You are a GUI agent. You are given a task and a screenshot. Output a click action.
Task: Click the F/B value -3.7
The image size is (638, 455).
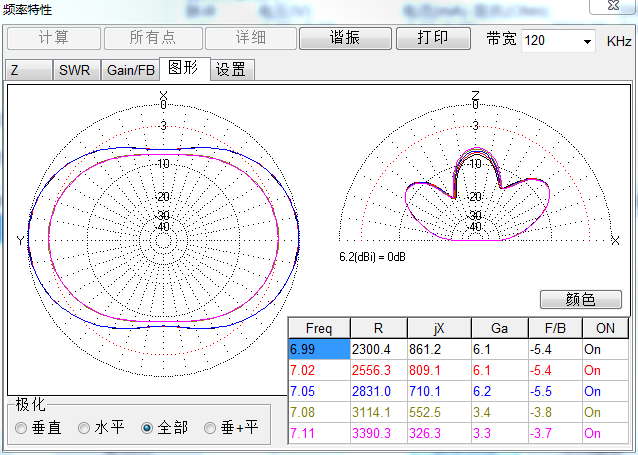pos(555,433)
